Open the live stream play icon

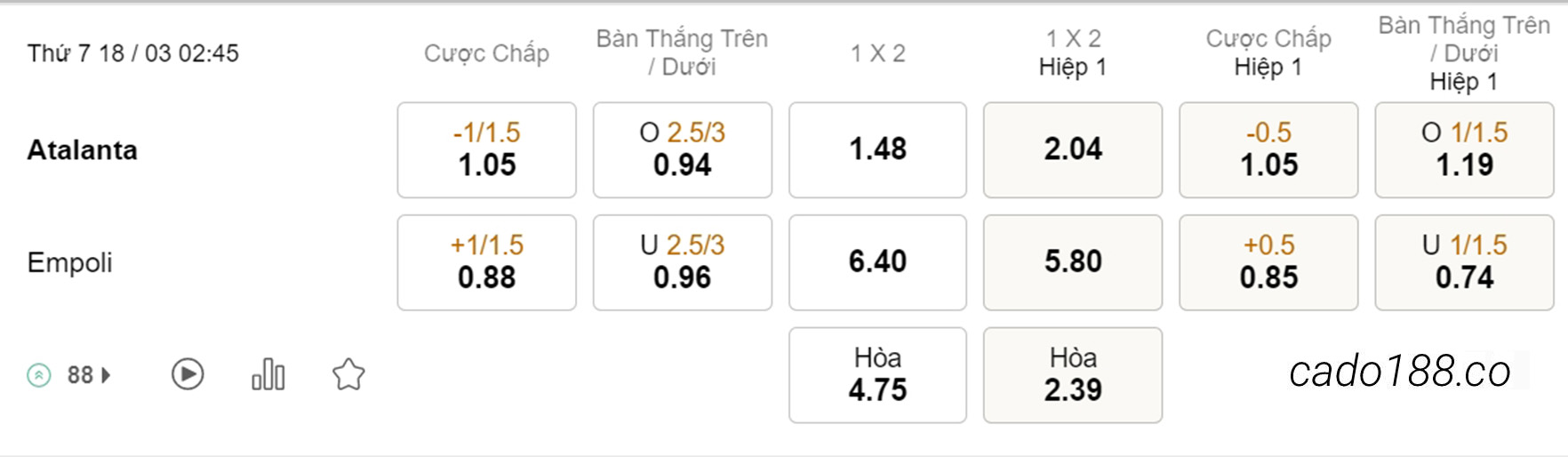tap(188, 374)
